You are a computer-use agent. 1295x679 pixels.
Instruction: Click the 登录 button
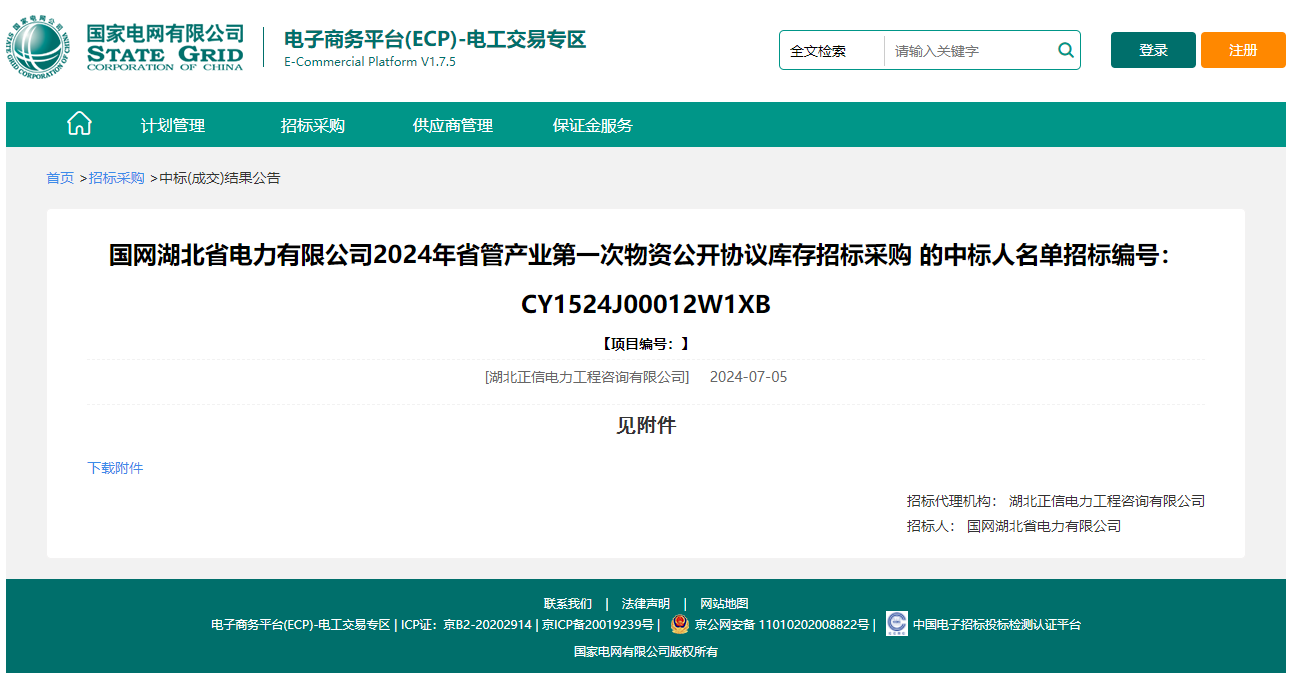pos(1153,50)
